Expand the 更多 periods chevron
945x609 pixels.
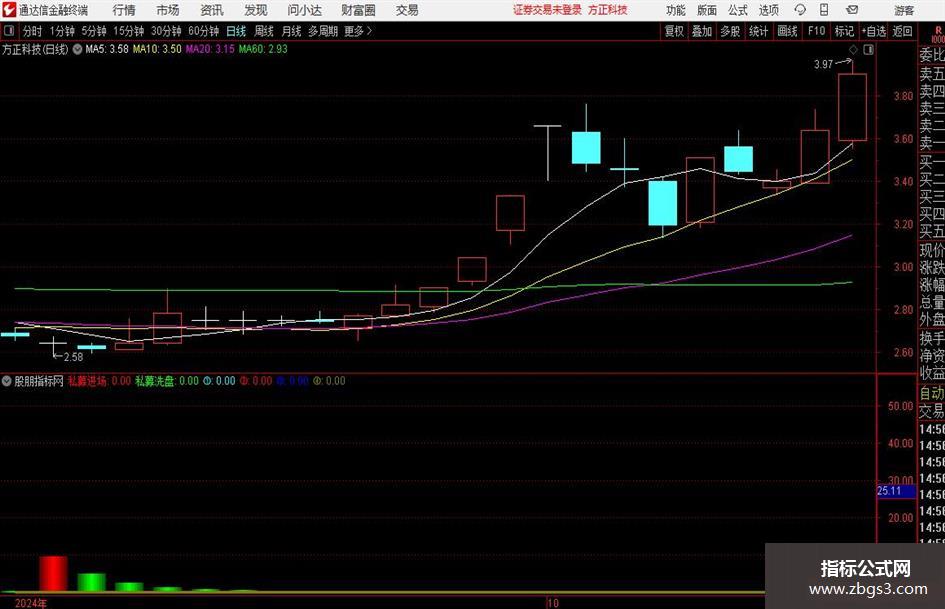tap(359, 31)
